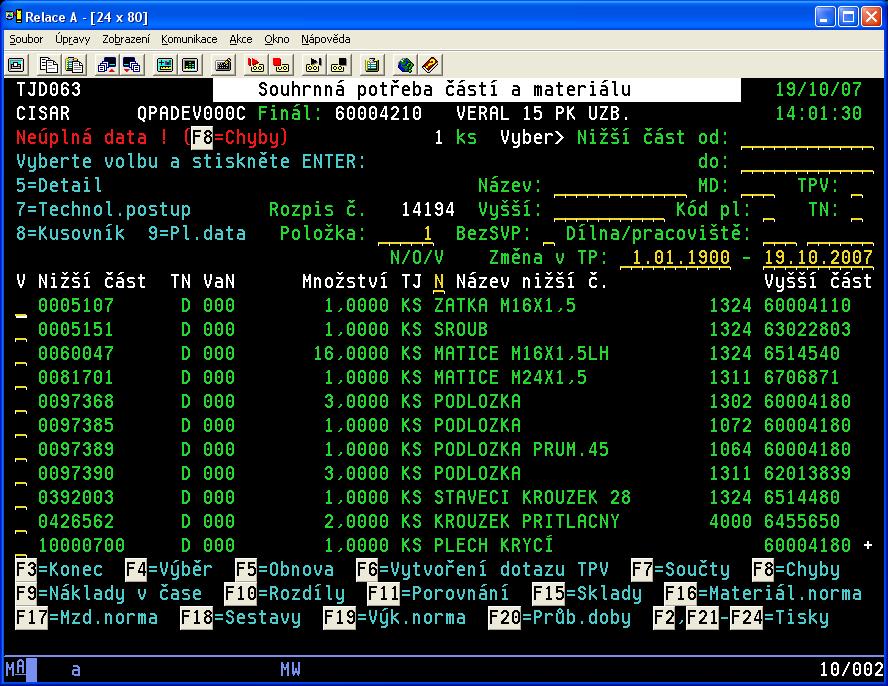This screenshot has height=686, width=888.
Task: Click the Copy toolbar icon
Action: 49,65
